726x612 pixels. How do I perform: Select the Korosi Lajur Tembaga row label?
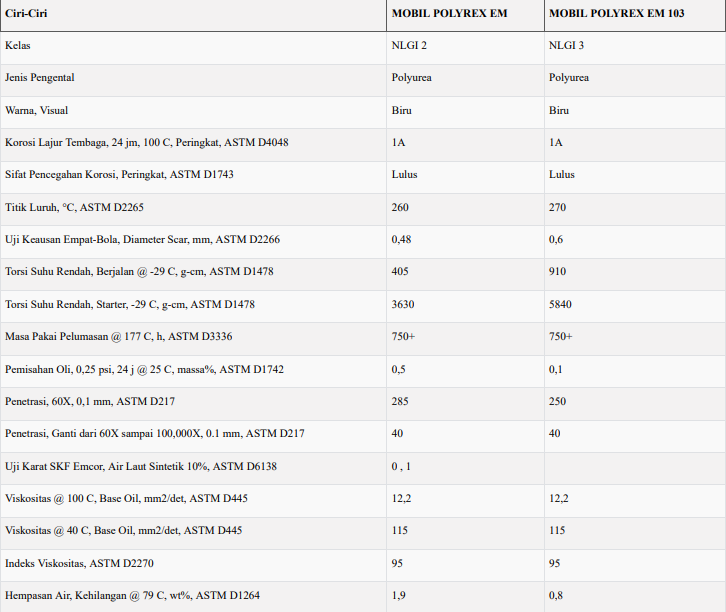(147, 143)
